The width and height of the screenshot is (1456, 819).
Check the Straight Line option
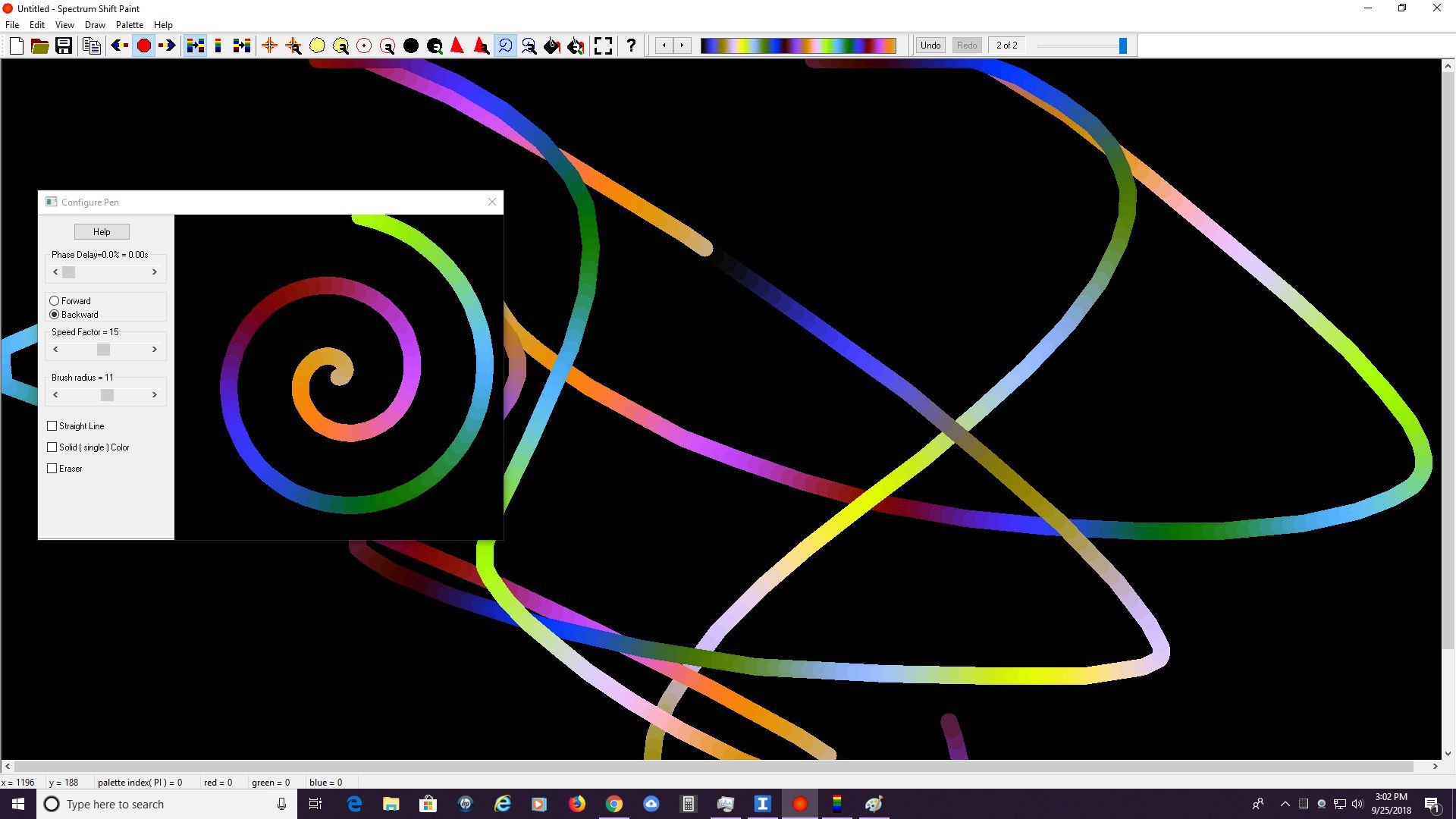52,425
